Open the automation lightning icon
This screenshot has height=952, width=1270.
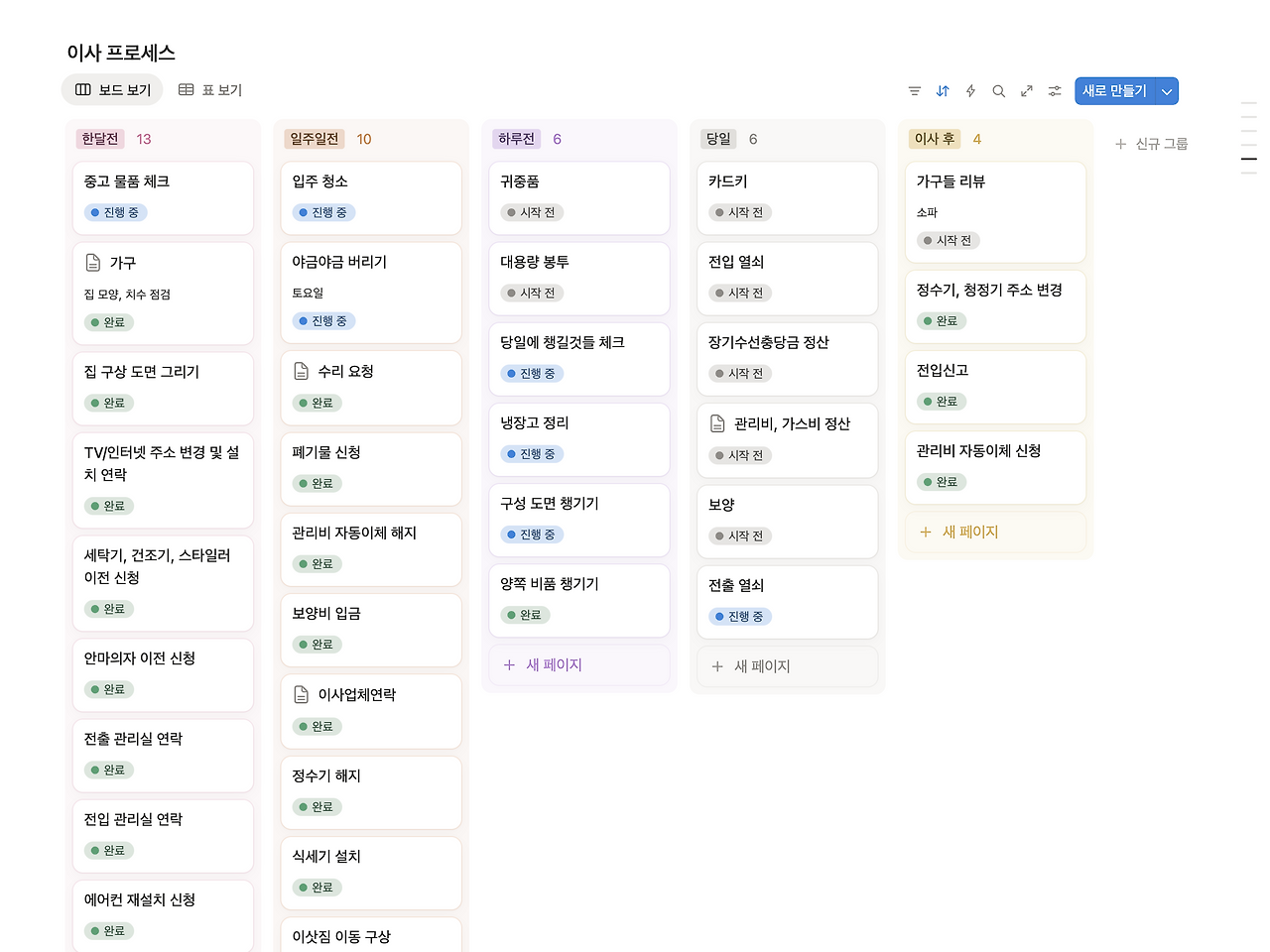[970, 90]
